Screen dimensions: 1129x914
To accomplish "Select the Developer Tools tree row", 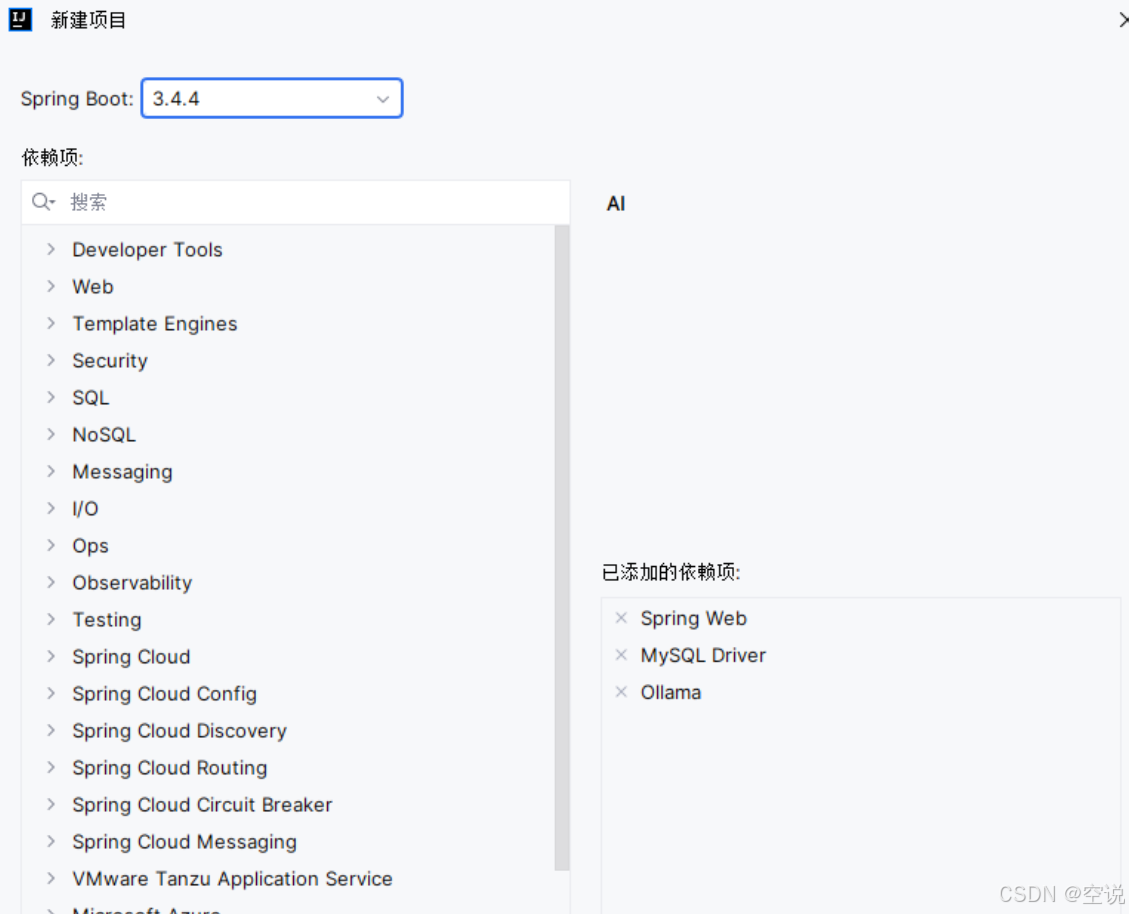I will pyautogui.click(x=288, y=249).
